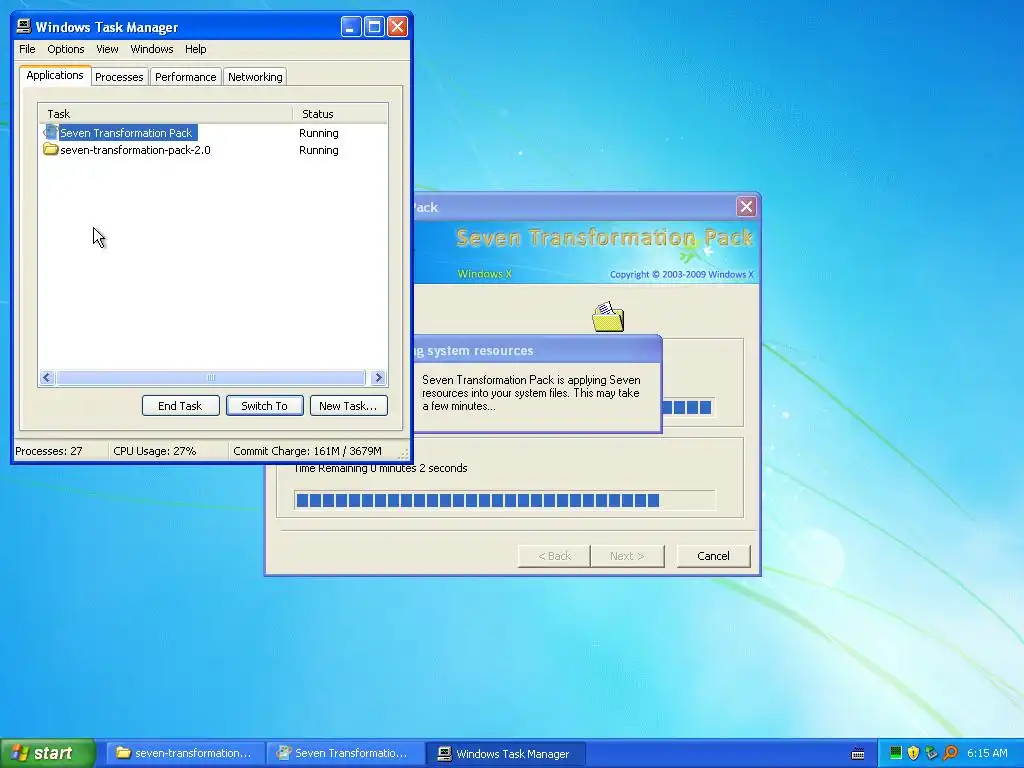Click the seven-transformation-pack-2.0 folder icon
This screenshot has width=1024, height=768.
click(50, 150)
